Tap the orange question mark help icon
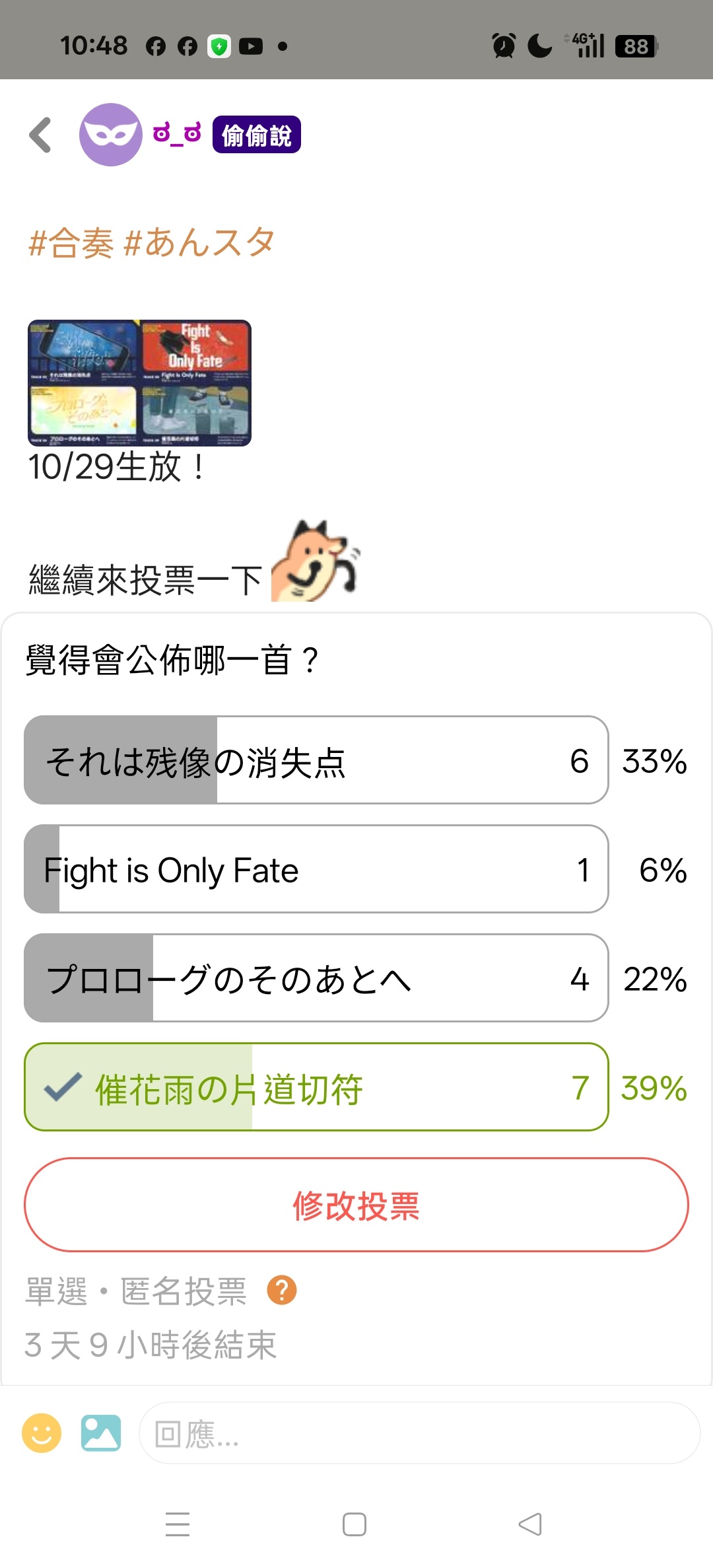 coord(282,1290)
